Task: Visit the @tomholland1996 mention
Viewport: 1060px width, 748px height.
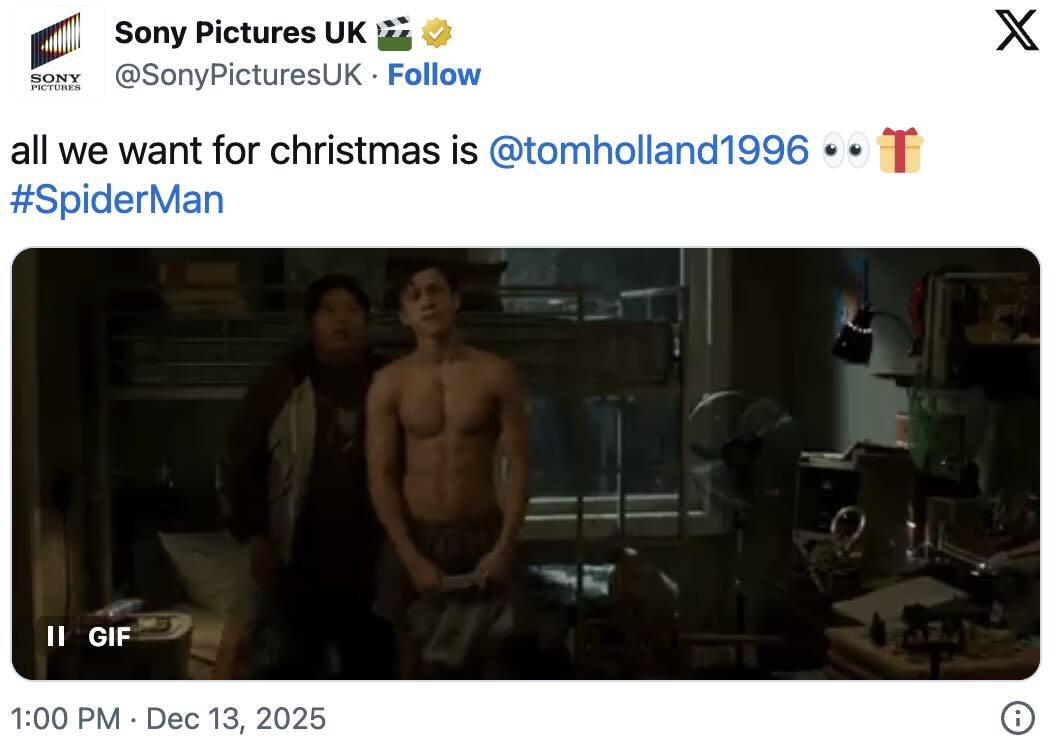Action: click(649, 151)
